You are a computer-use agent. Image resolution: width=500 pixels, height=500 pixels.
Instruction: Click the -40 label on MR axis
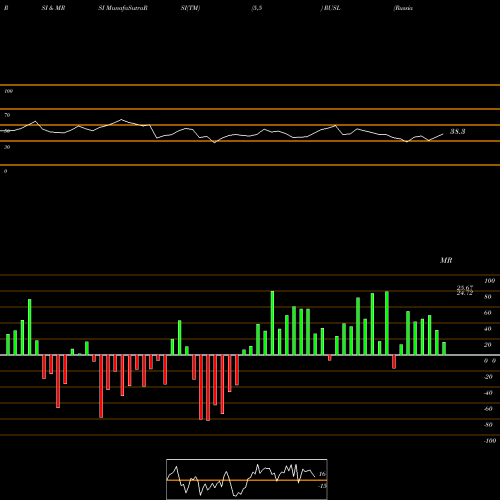(488, 393)
